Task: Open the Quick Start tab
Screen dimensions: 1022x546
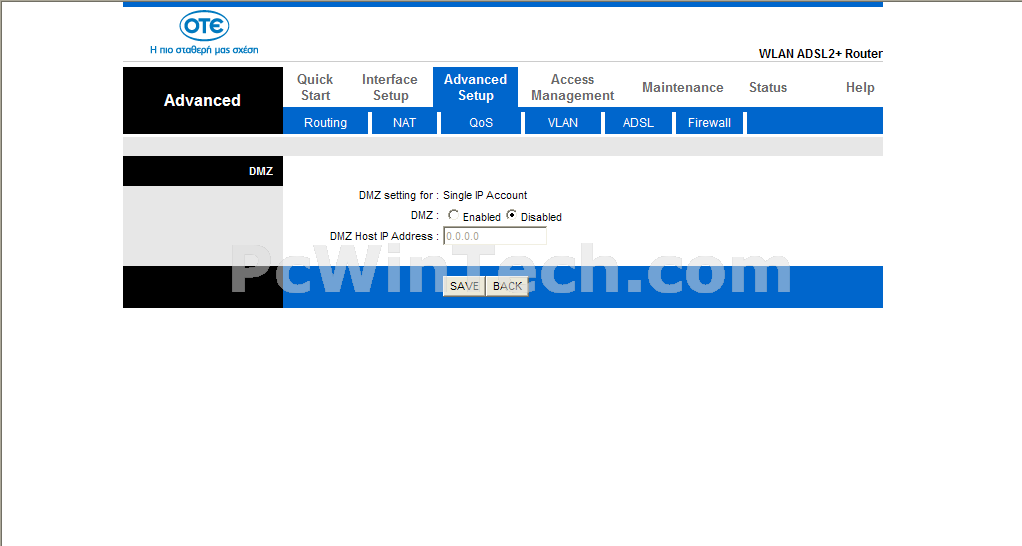Action: point(315,87)
